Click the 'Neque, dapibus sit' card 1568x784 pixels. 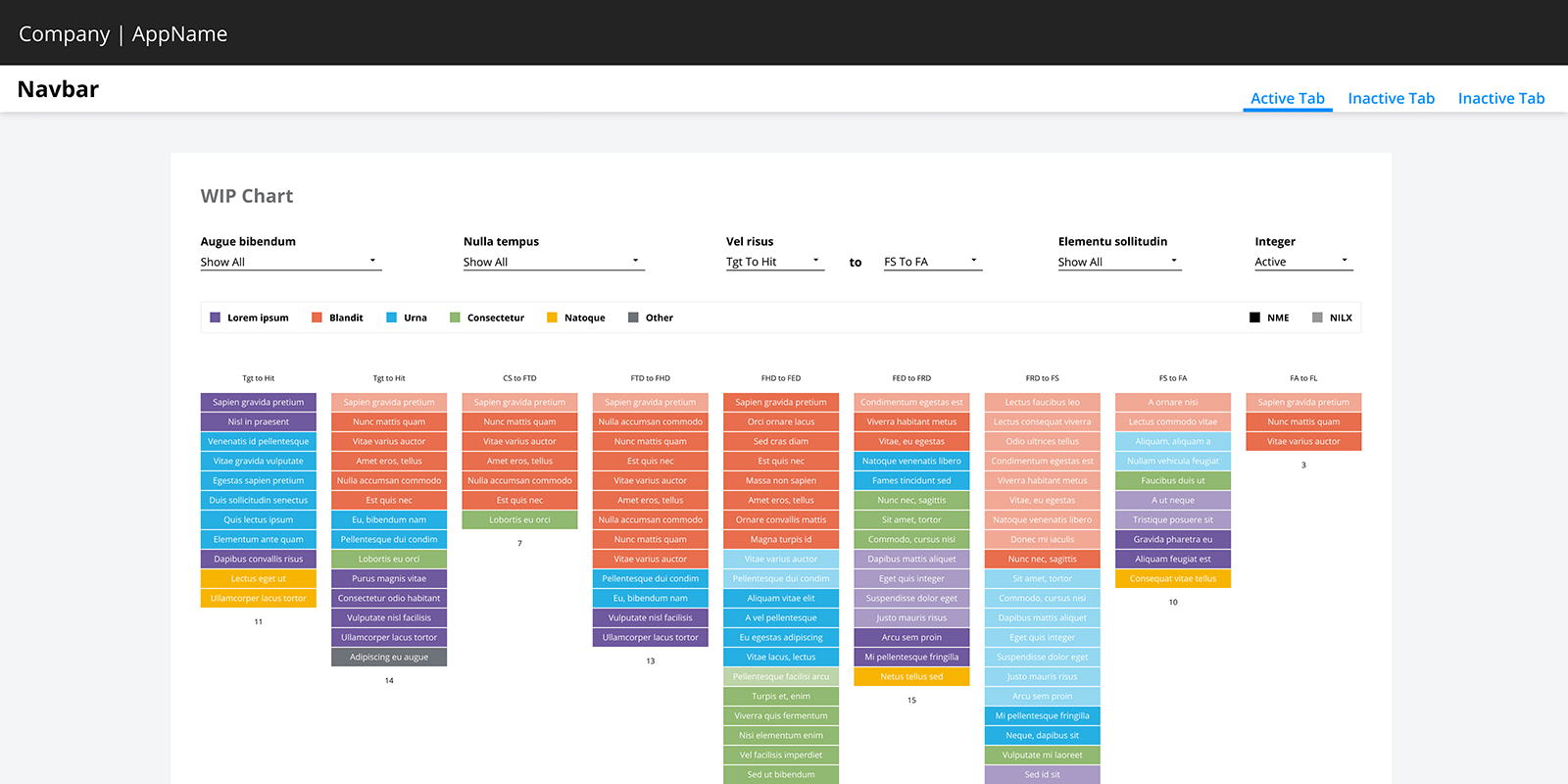coord(1043,735)
